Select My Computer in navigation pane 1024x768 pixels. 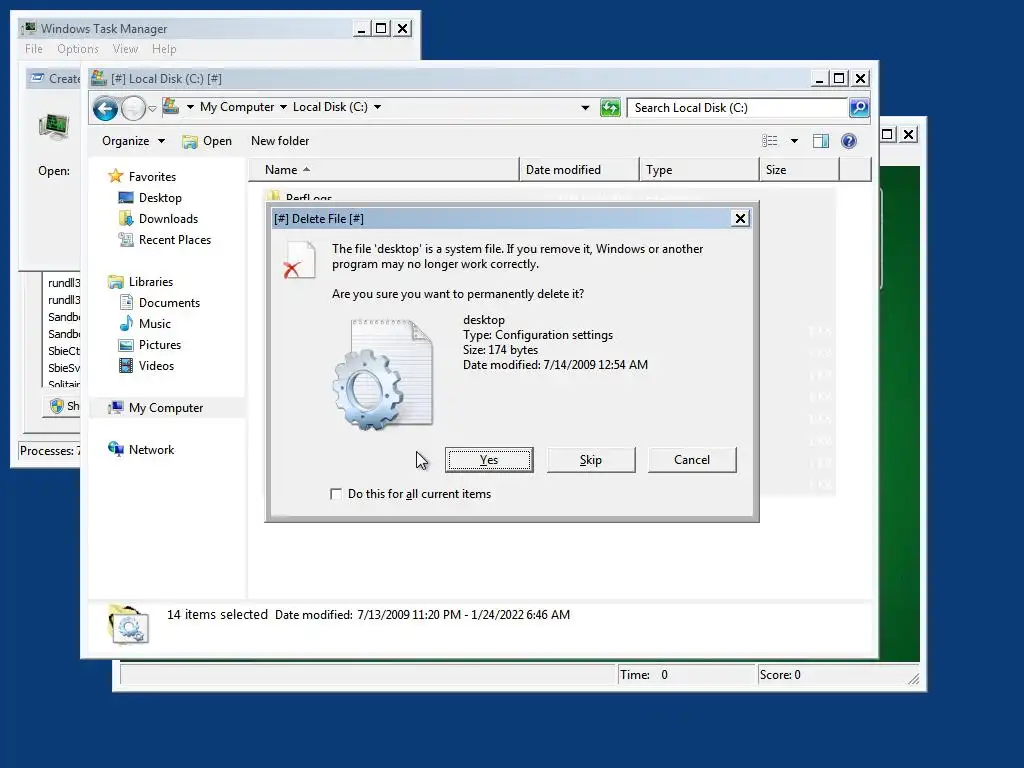[166, 408]
